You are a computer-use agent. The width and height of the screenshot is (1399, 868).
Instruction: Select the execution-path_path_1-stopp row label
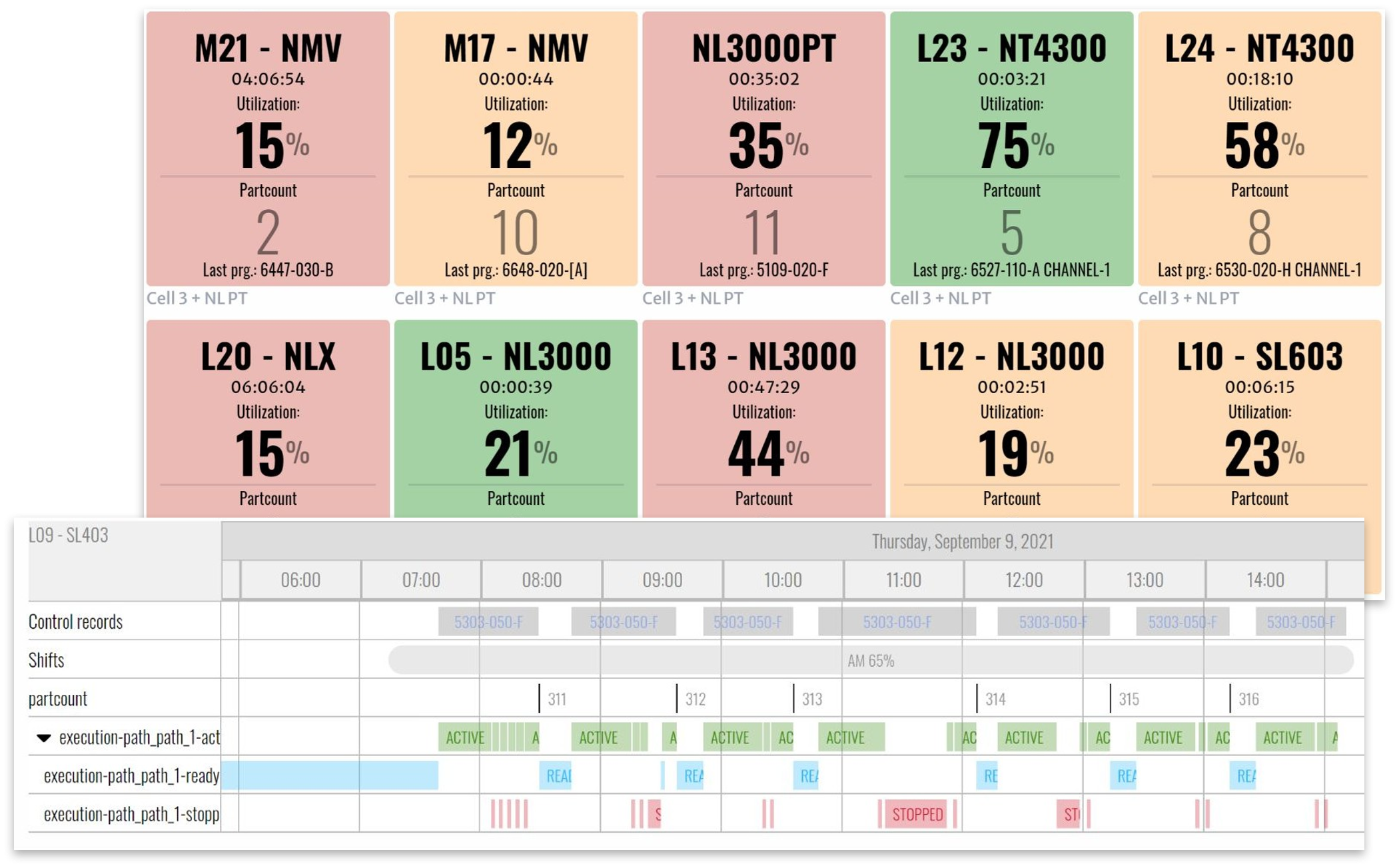coord(131,814)
